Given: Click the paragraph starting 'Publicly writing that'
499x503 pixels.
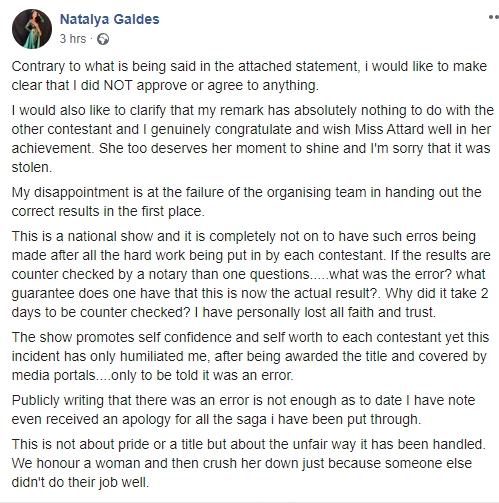Looking at the screenshot, I should (x=243, y=410).
